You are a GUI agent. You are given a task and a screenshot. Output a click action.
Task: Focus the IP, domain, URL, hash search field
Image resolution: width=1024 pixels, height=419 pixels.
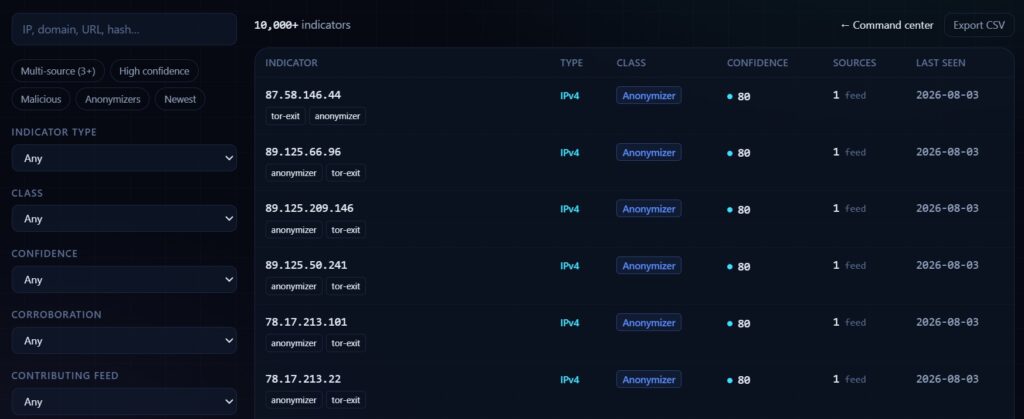(124, 29)
